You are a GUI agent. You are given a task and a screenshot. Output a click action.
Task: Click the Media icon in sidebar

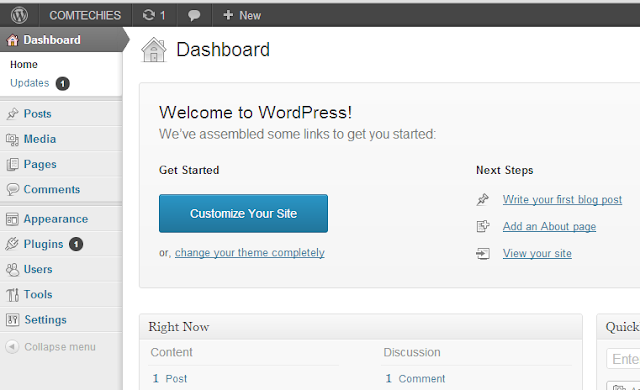12,139
